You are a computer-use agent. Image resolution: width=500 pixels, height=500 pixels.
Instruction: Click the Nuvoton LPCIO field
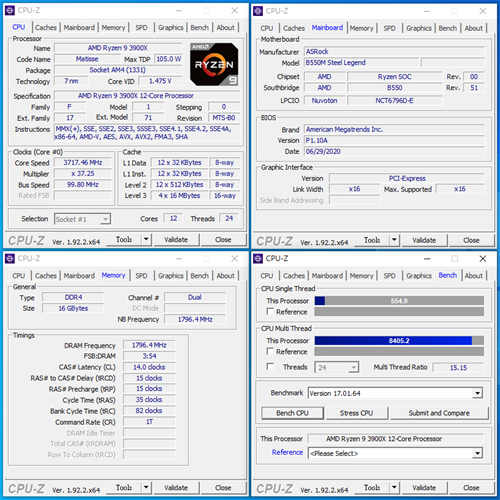point(324,100)
